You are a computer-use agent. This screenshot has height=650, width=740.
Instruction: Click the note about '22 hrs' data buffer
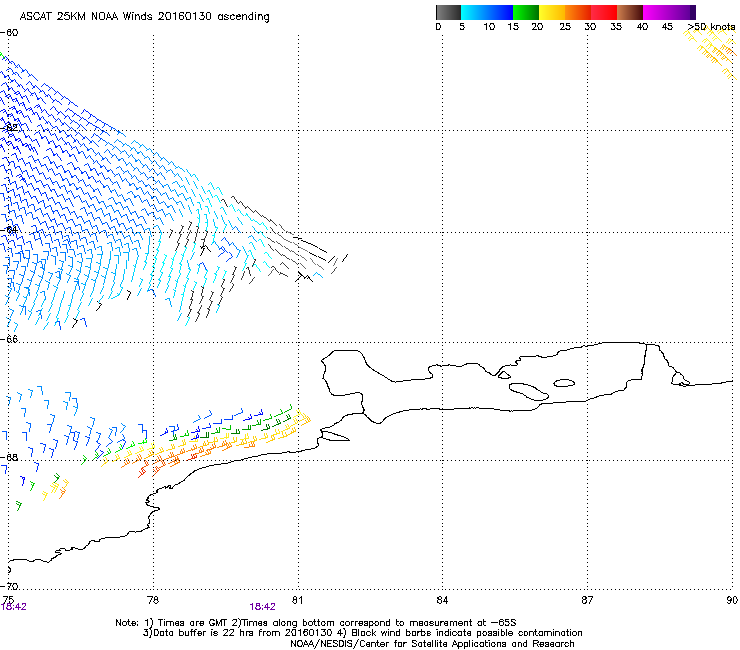point(362,633)
